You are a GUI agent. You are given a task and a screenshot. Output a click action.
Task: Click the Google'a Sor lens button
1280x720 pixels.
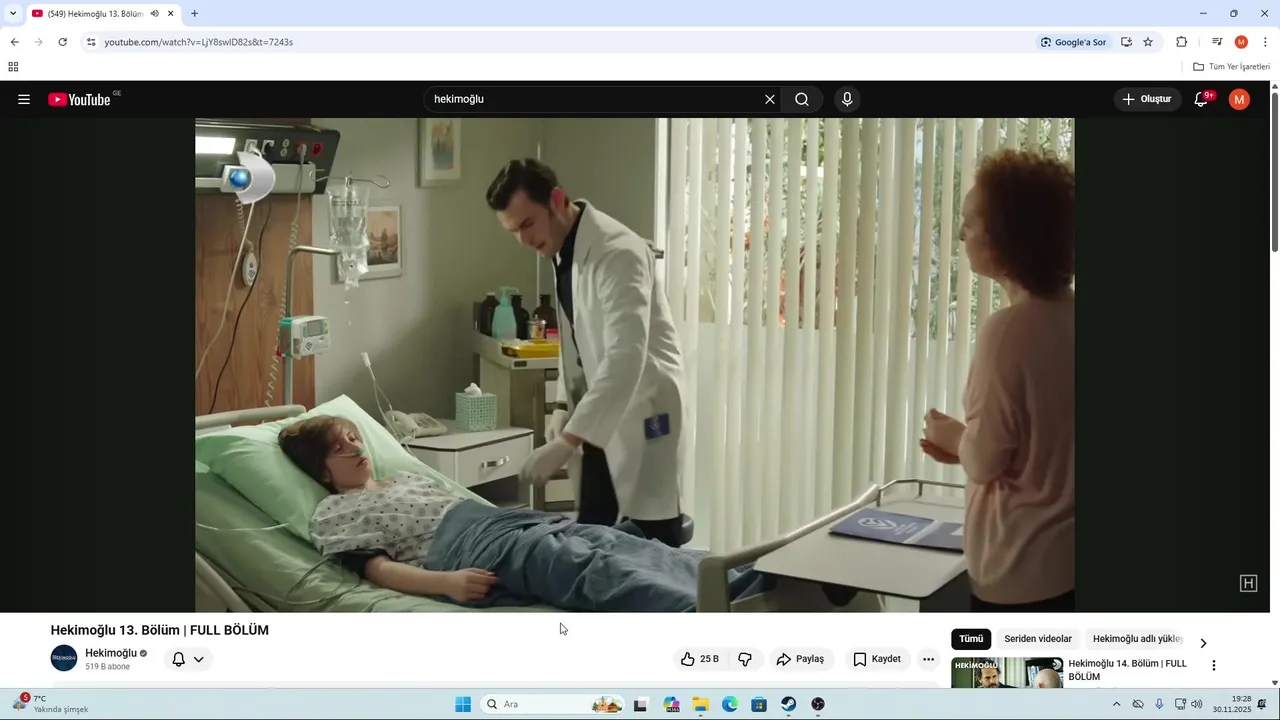(x=1073, y=42)
